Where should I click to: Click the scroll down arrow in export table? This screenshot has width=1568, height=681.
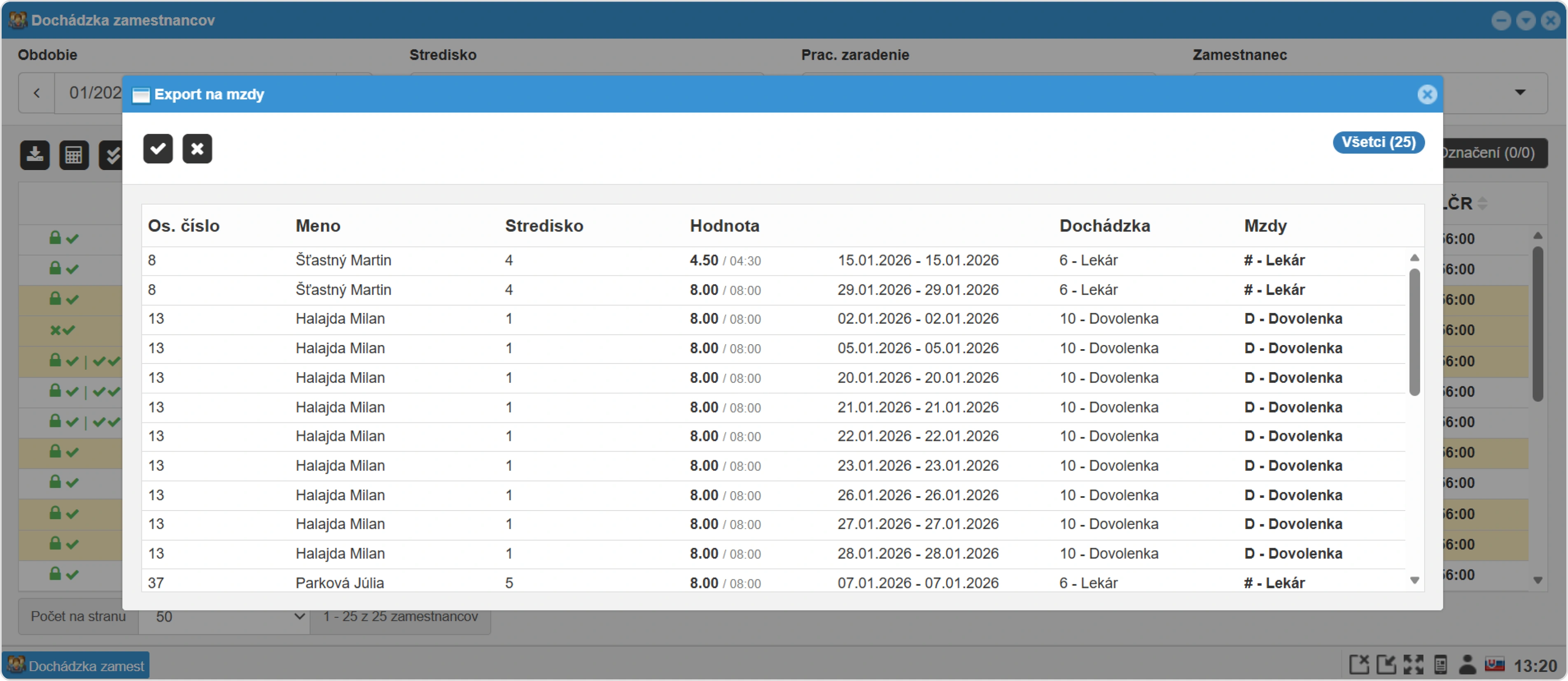(1414, 580)
